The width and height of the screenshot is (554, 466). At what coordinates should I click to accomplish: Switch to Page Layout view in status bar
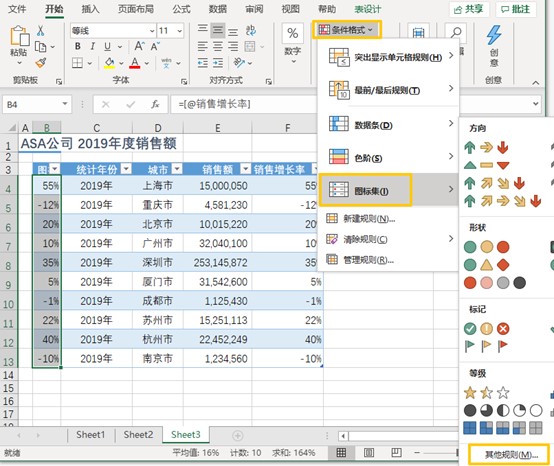(x=369, y=453)
